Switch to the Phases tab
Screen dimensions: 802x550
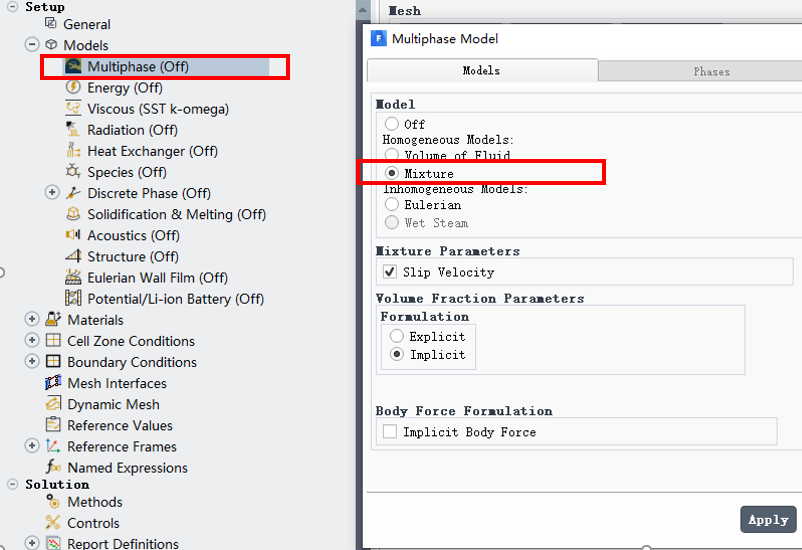(701, 72)
